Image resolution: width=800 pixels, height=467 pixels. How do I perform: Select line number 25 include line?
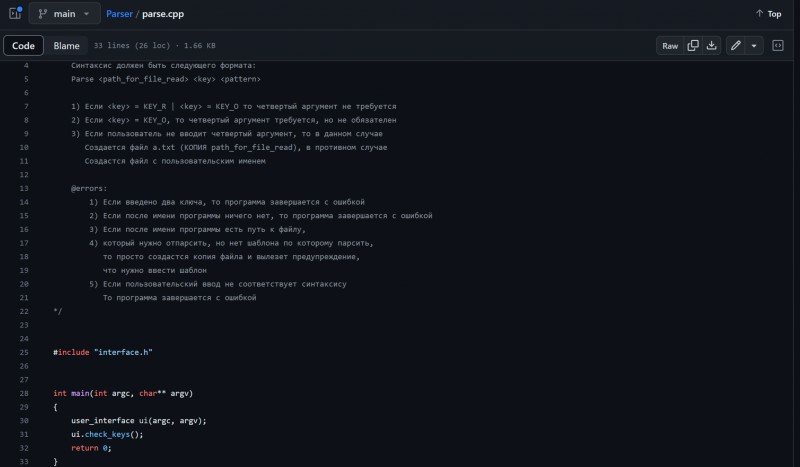click(24, 352)
